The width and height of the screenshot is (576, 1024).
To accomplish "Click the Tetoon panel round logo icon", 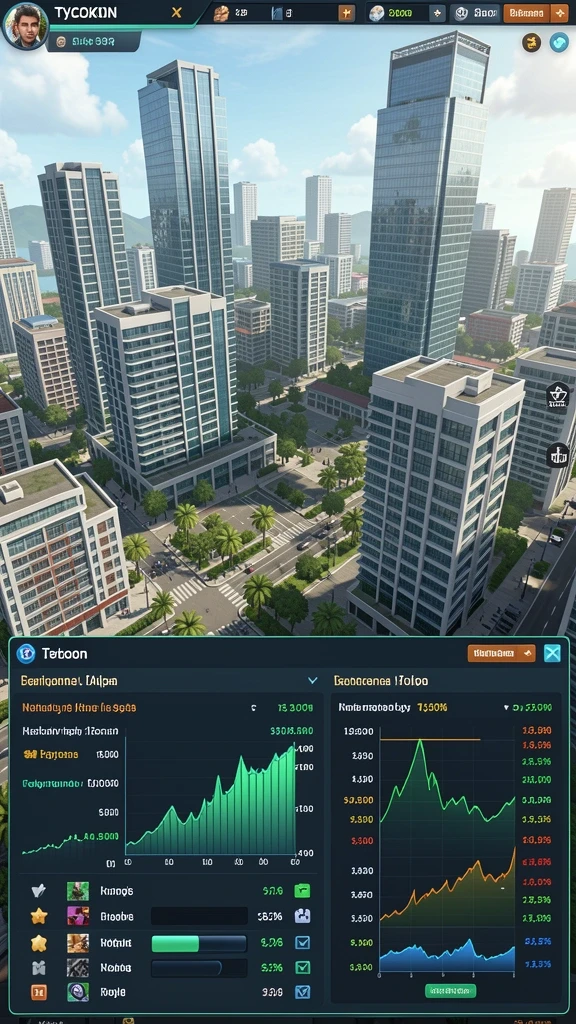I will 25,653.
